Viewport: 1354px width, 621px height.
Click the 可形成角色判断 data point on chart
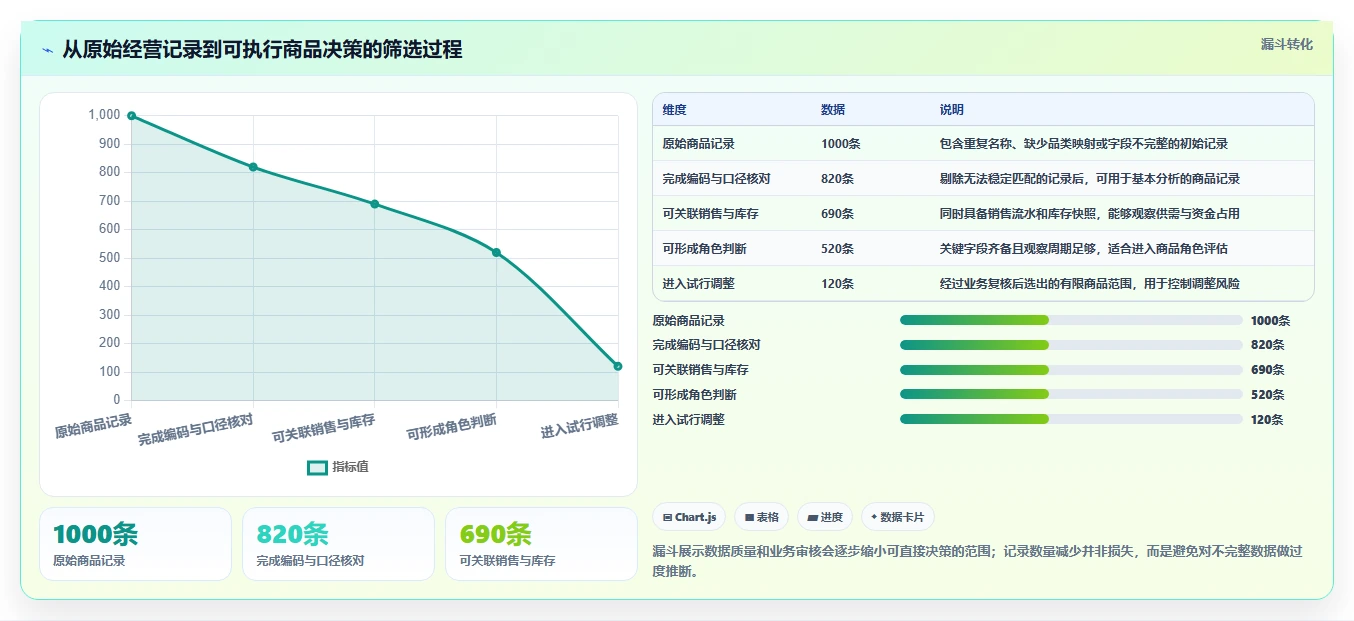click(496, 252)
